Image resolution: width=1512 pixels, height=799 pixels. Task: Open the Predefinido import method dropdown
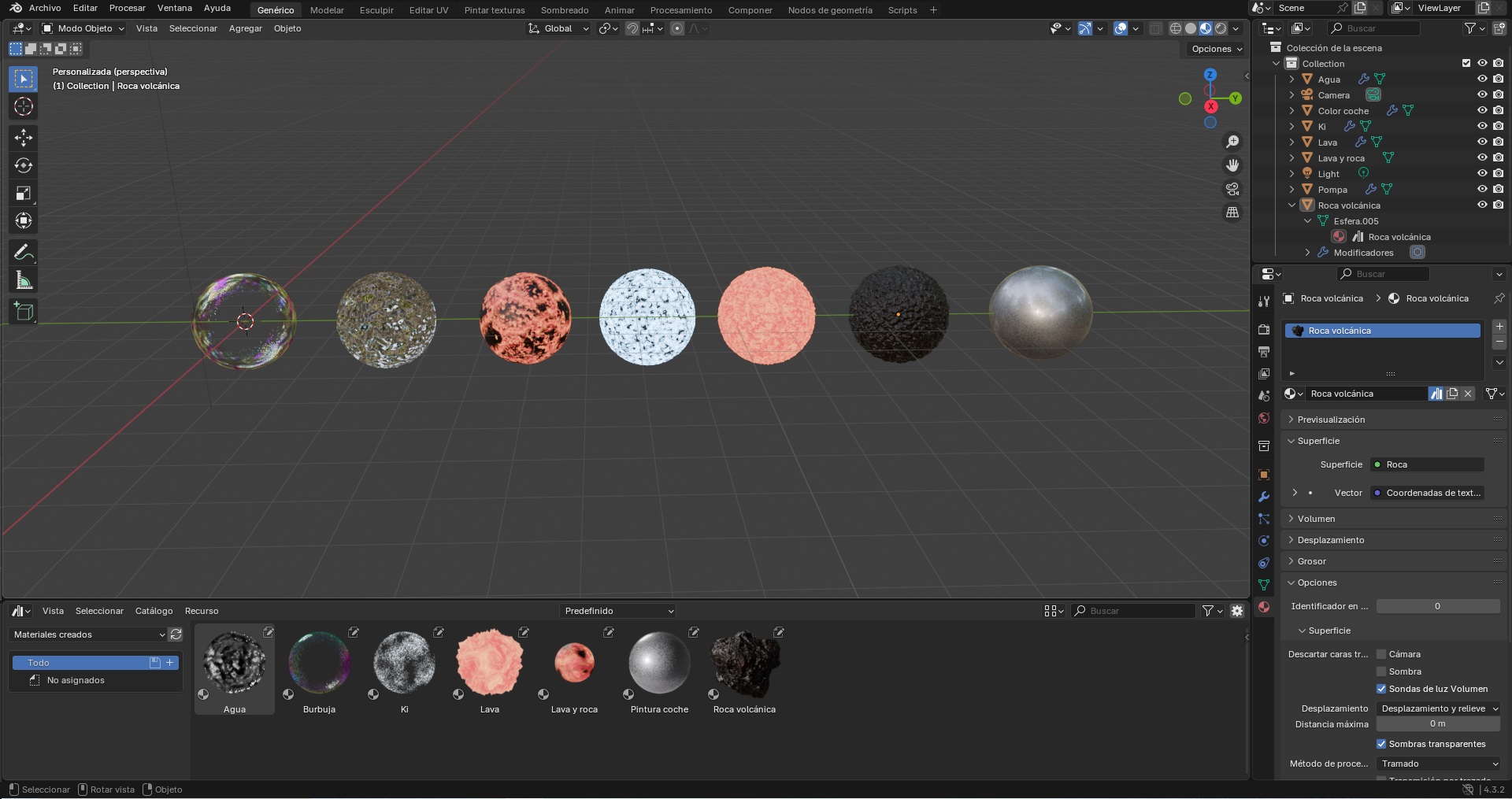(619, 611)
